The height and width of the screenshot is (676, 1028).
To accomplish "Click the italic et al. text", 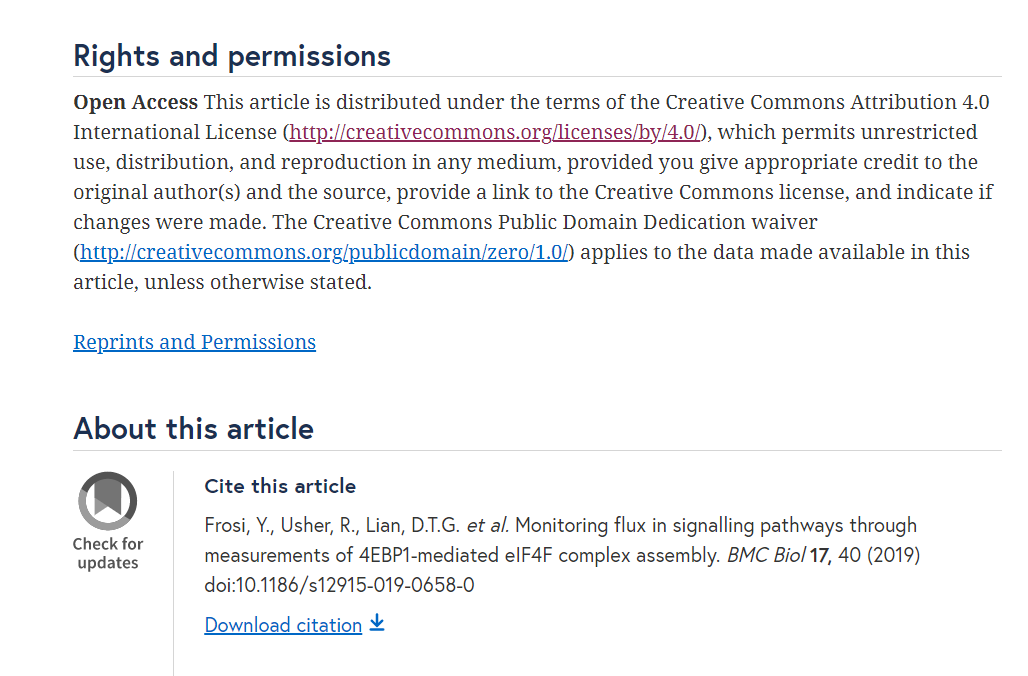I will [488, 525].
